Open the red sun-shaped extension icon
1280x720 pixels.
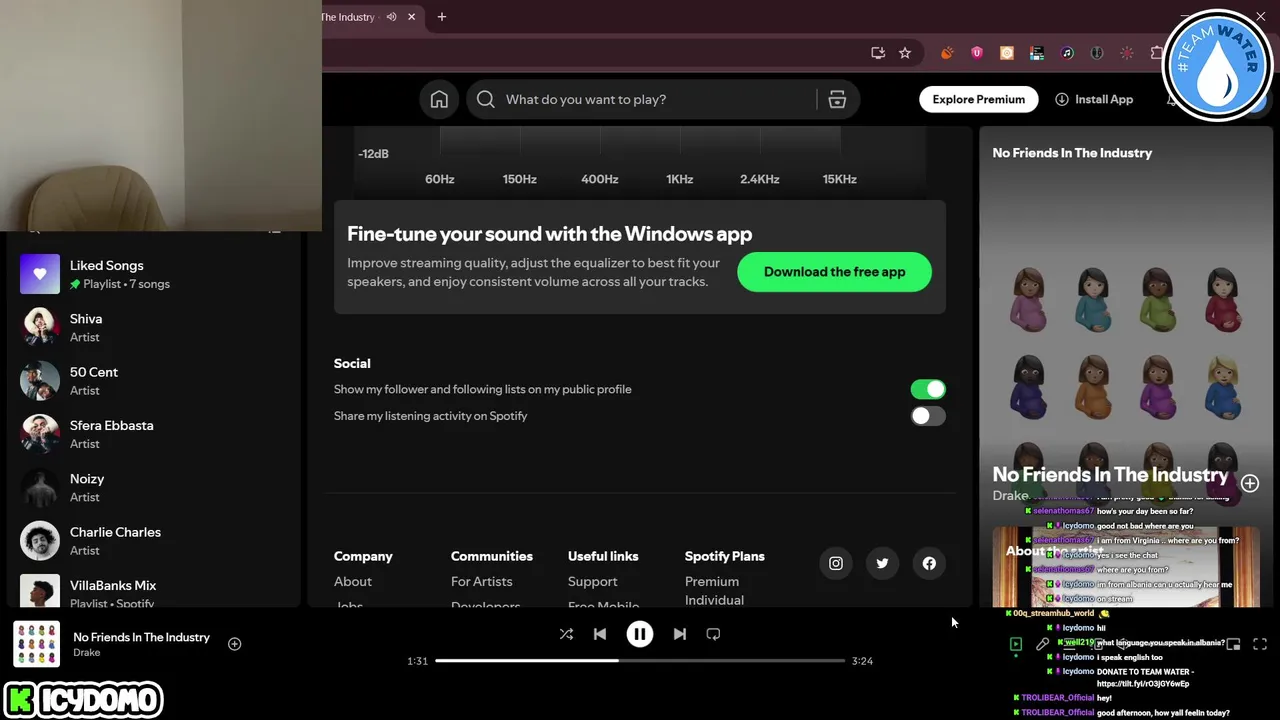[1127, 53]
